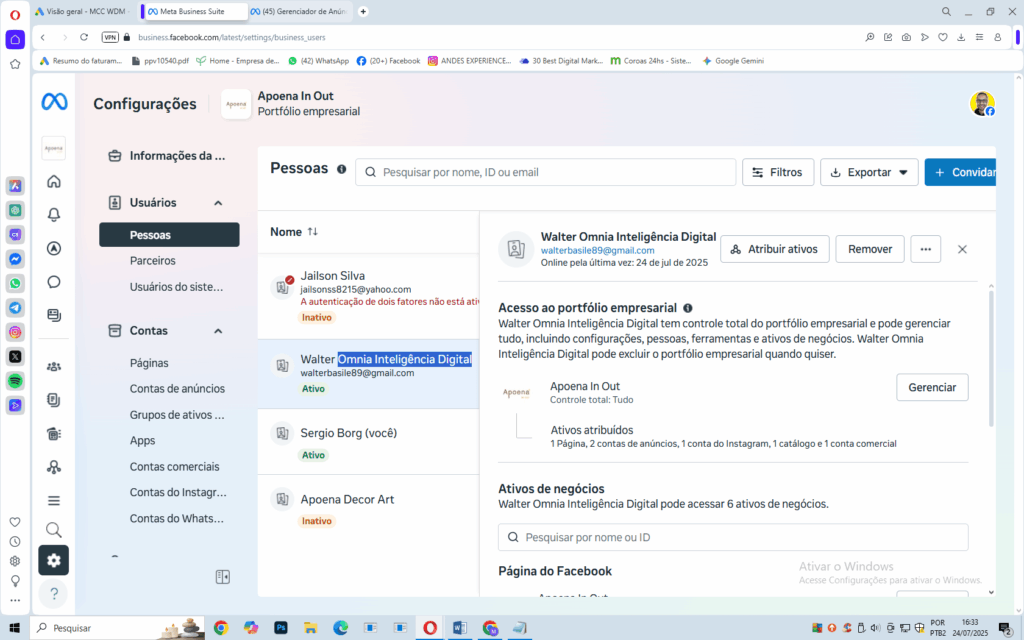Open the Content icon below chat bubble
1024x640 pixels.
pyautogui.click(x=54, y=315)
